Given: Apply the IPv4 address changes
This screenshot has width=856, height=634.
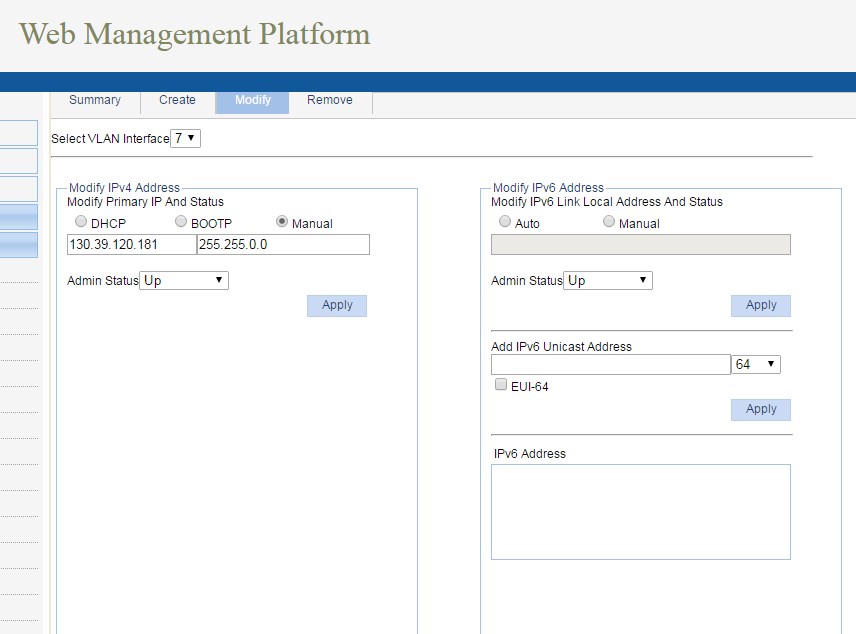Looking at the screenshot, I should tap(337, 305).
